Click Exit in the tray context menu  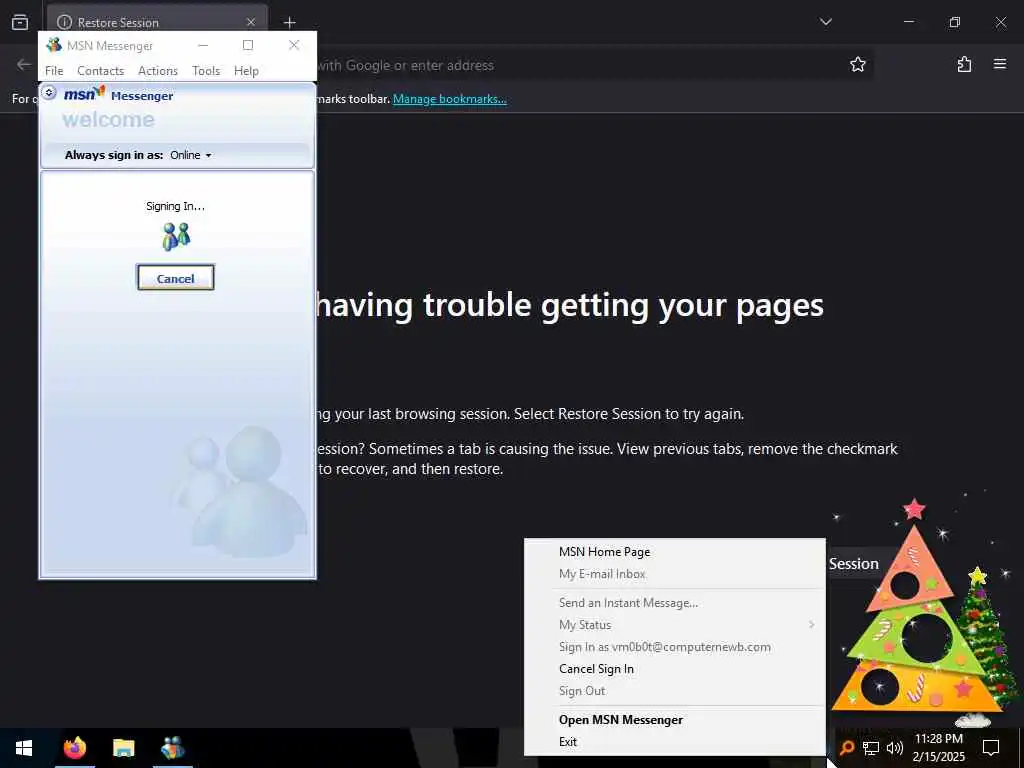coord(675,742)
